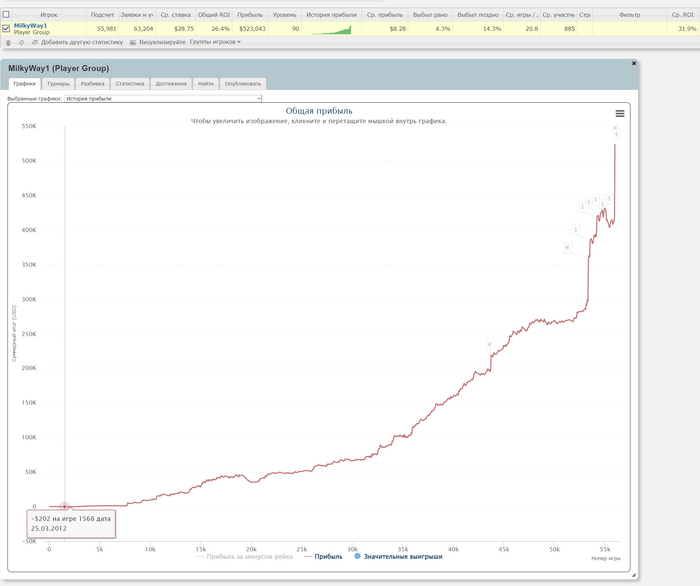Toggle the Значительные выигрыши legend series
700x586 pixels.
(398, 557)
